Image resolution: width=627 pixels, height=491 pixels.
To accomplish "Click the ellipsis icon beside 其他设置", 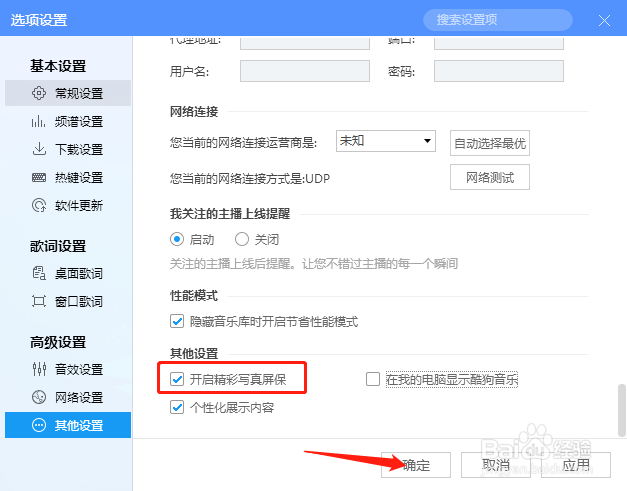I will click(39, 425).
